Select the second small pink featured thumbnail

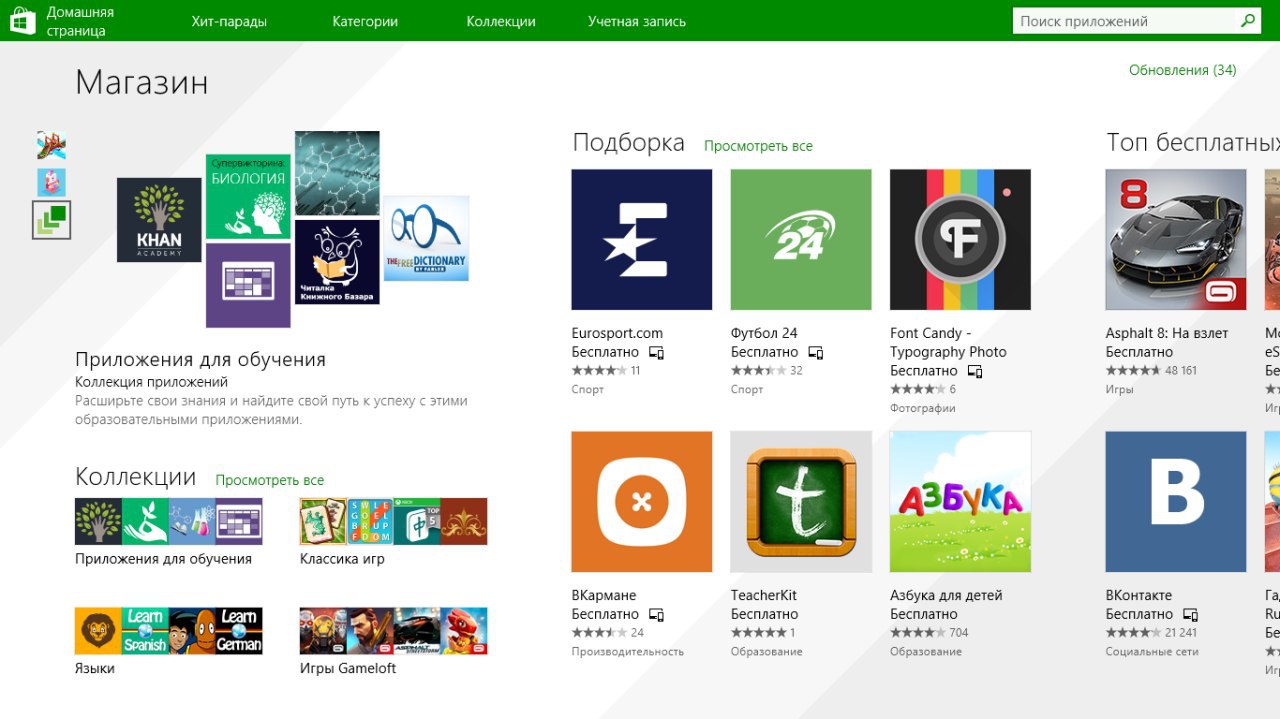(51, 182)
